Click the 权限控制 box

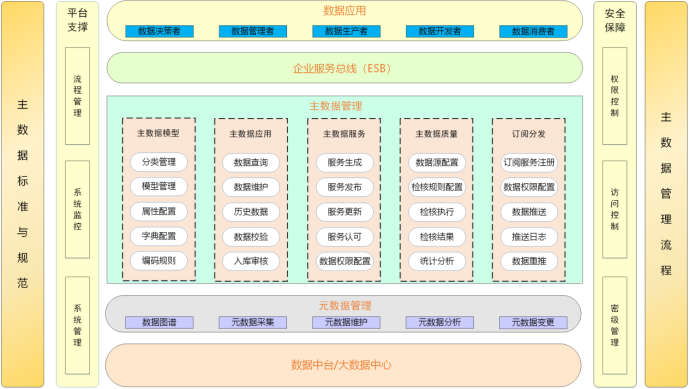point(615,96)
